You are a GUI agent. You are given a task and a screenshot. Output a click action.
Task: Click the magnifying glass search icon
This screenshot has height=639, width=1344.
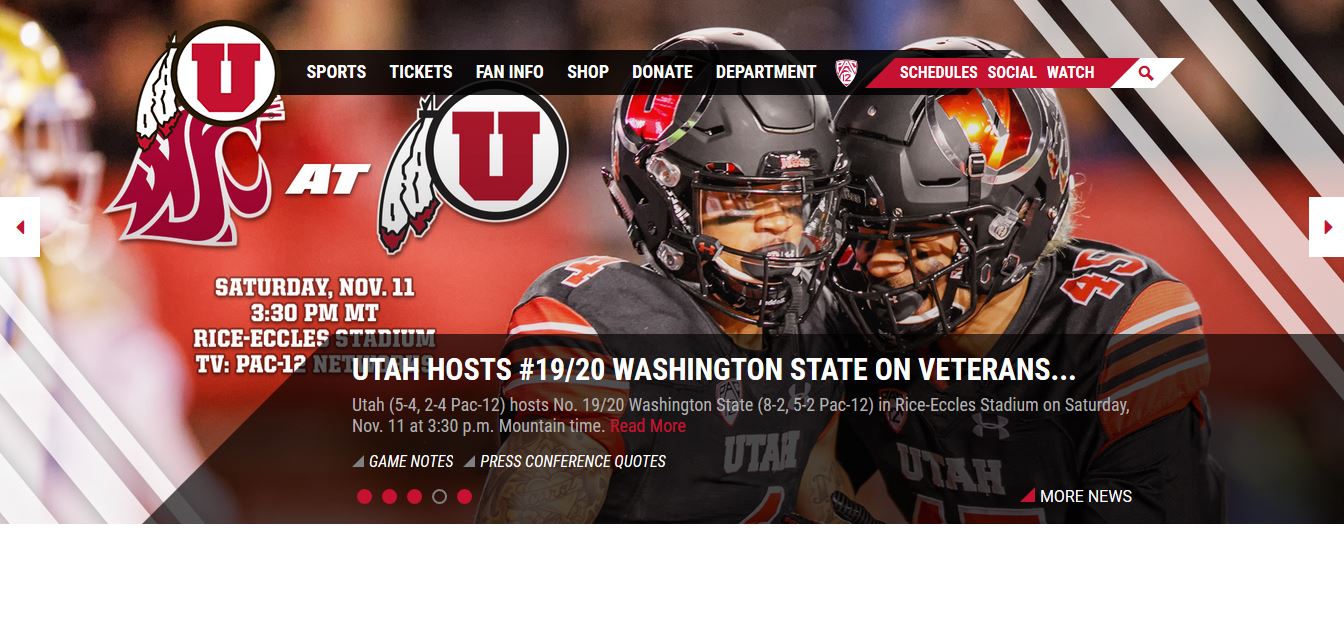coord(1146,73)
